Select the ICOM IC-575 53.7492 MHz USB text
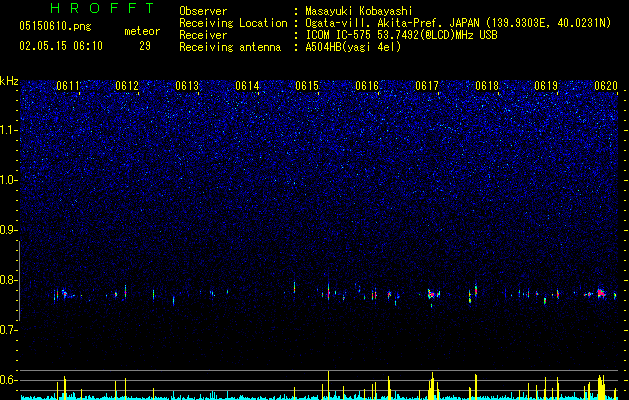 click(x=401, y=35)
